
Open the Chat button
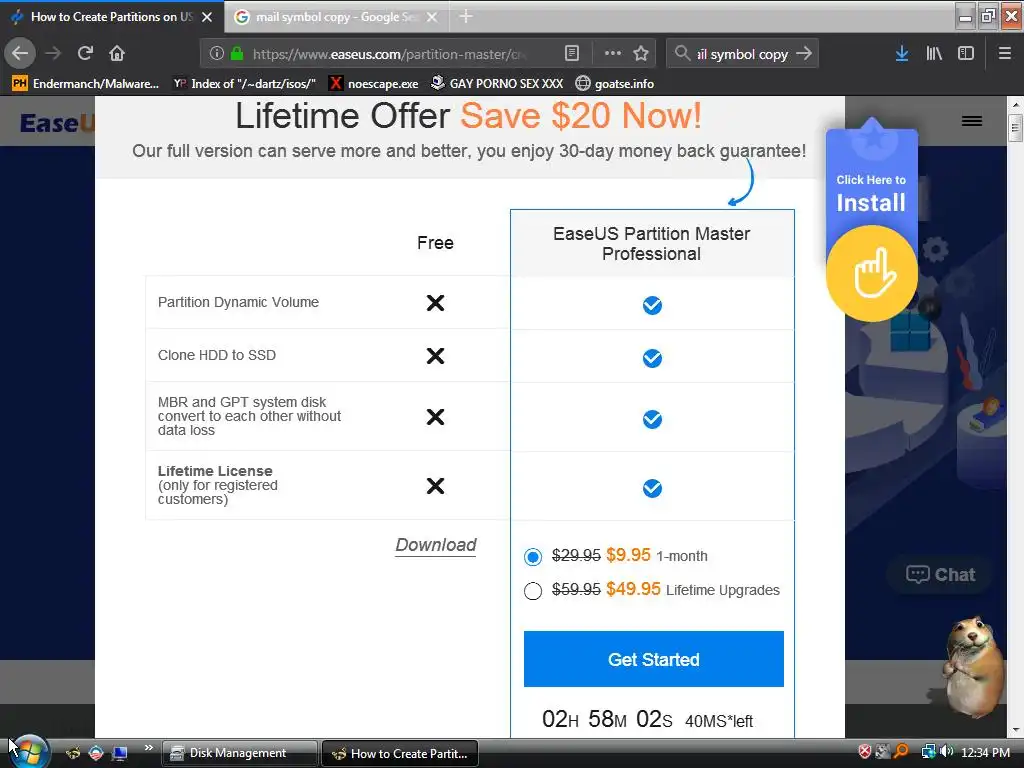pos(940,575)
